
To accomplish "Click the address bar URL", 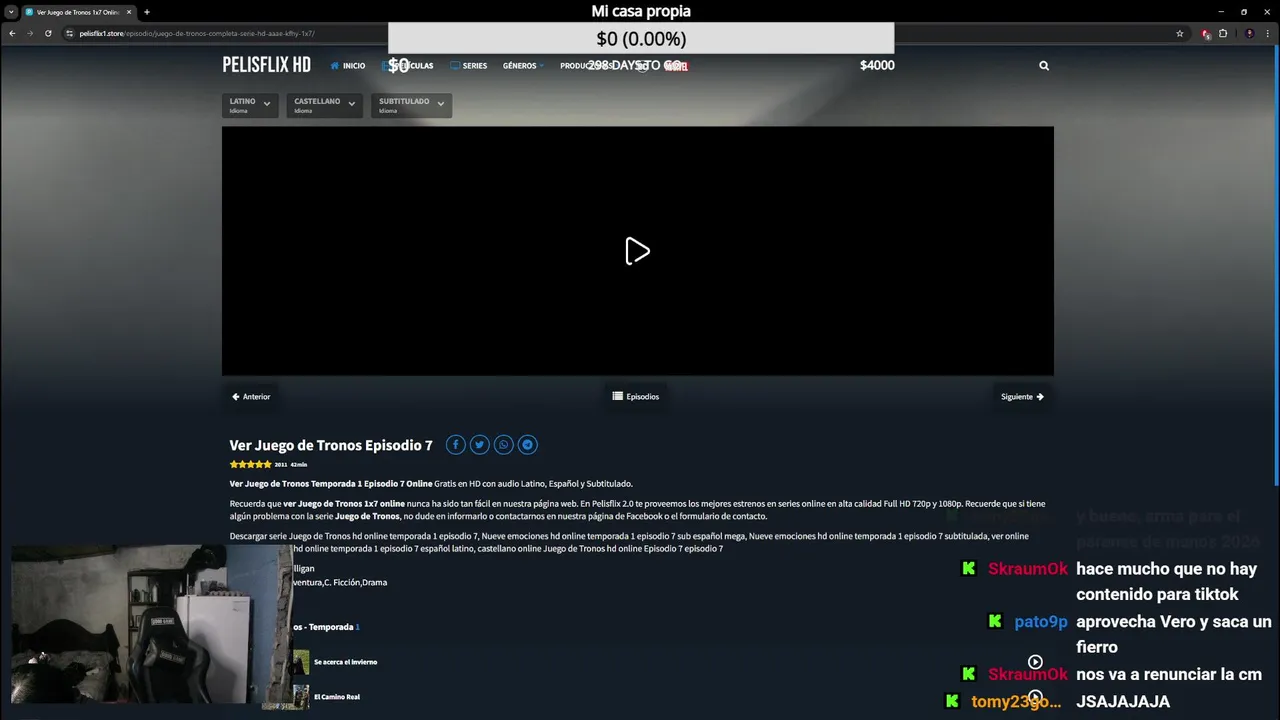I will point(197,33).
